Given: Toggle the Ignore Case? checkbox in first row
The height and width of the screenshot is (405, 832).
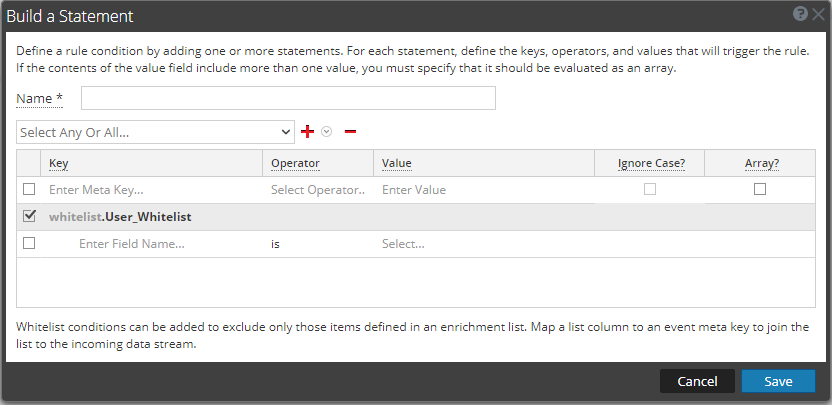Looking at the screenshot, I should click(650, 189).
